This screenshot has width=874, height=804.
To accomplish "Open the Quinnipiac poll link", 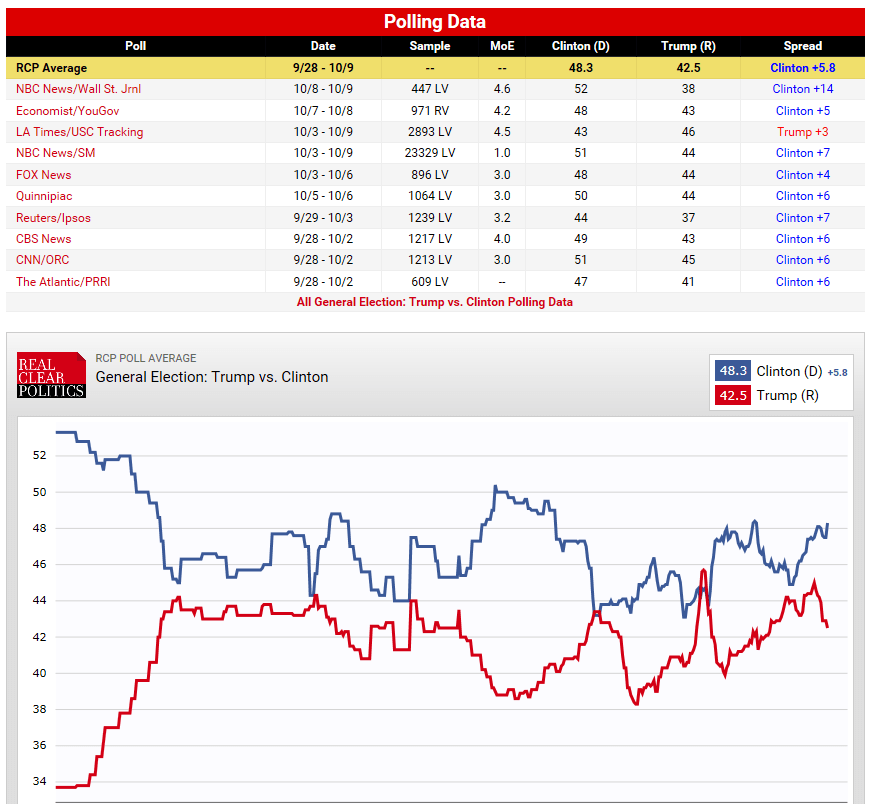I will pyautogui.click(x=44, y=196).
